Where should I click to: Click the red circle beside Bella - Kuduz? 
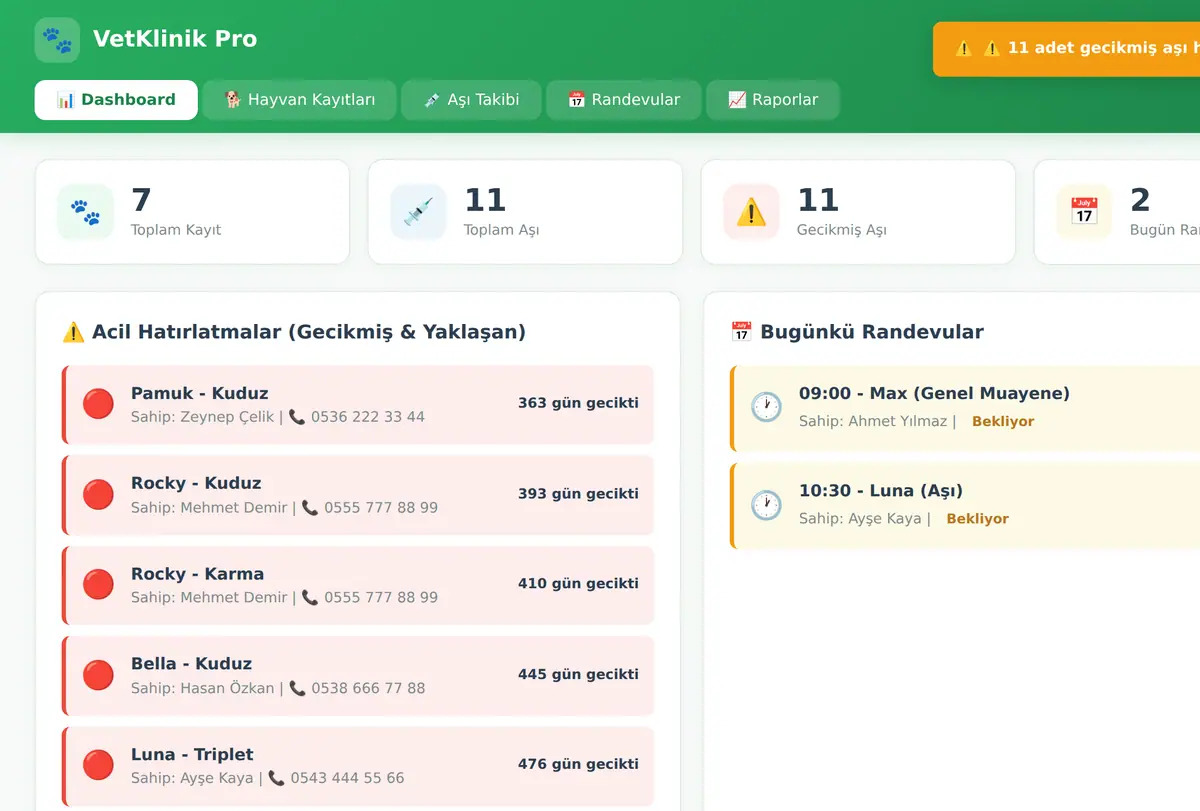(x=98, y=675)
